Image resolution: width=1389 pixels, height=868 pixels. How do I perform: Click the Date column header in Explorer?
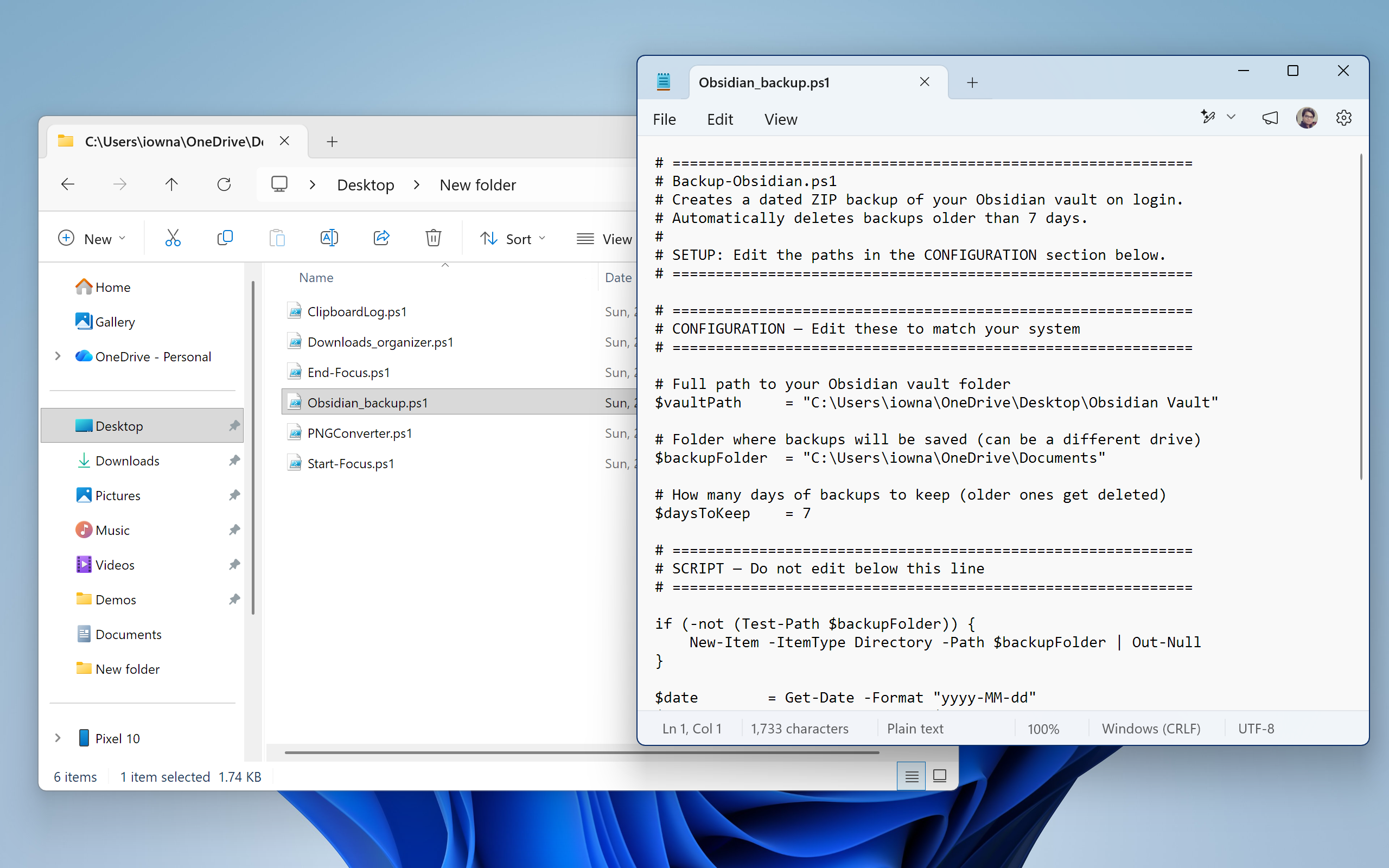618,277
